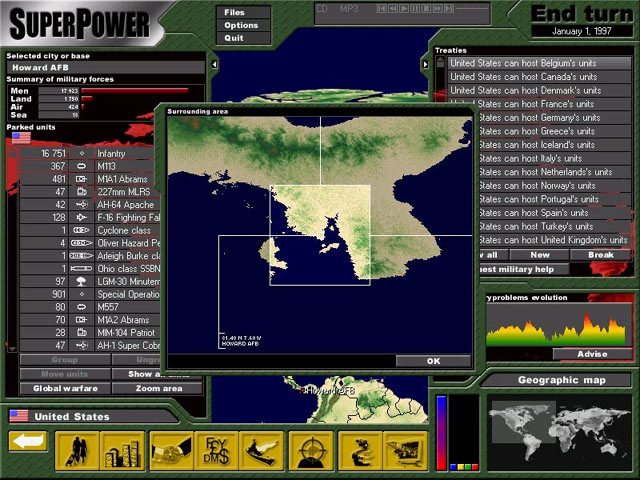The image size is (640, 480).
Task: Click the End turn button
Action: tap(581, 14)
